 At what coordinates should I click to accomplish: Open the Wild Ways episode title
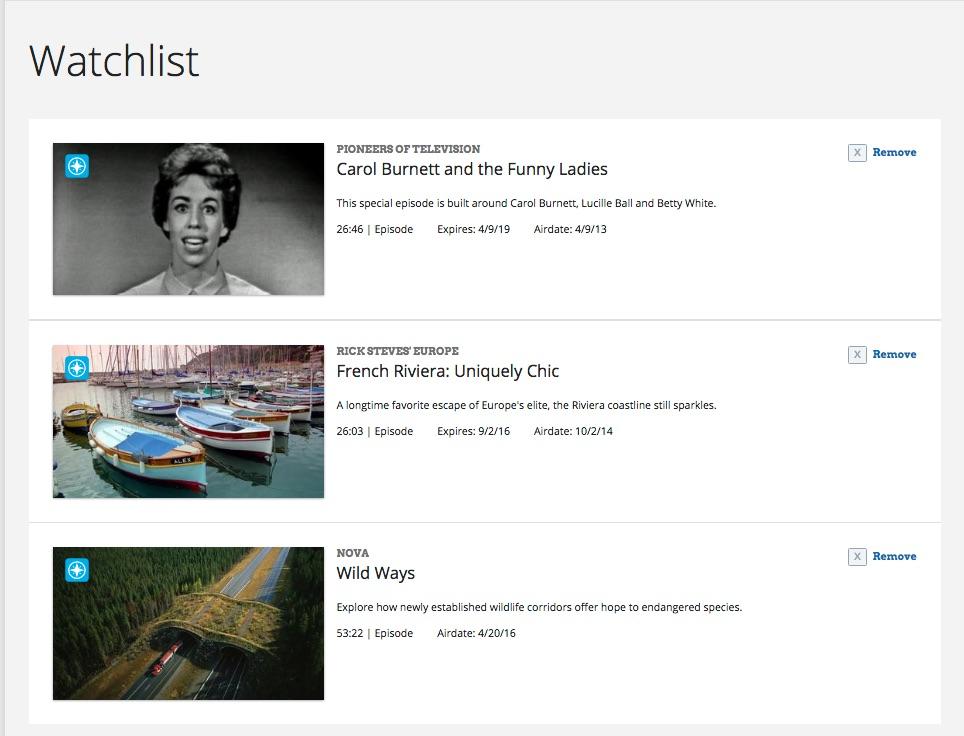tap(376, 573)
